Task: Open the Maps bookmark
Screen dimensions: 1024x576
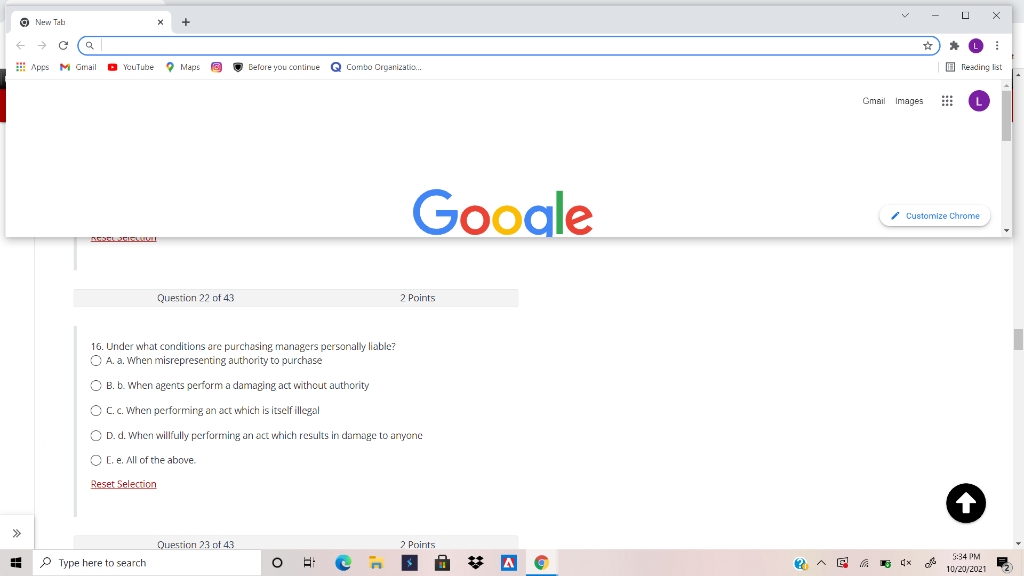Action: pyautogui.click(x=183, y=67)
